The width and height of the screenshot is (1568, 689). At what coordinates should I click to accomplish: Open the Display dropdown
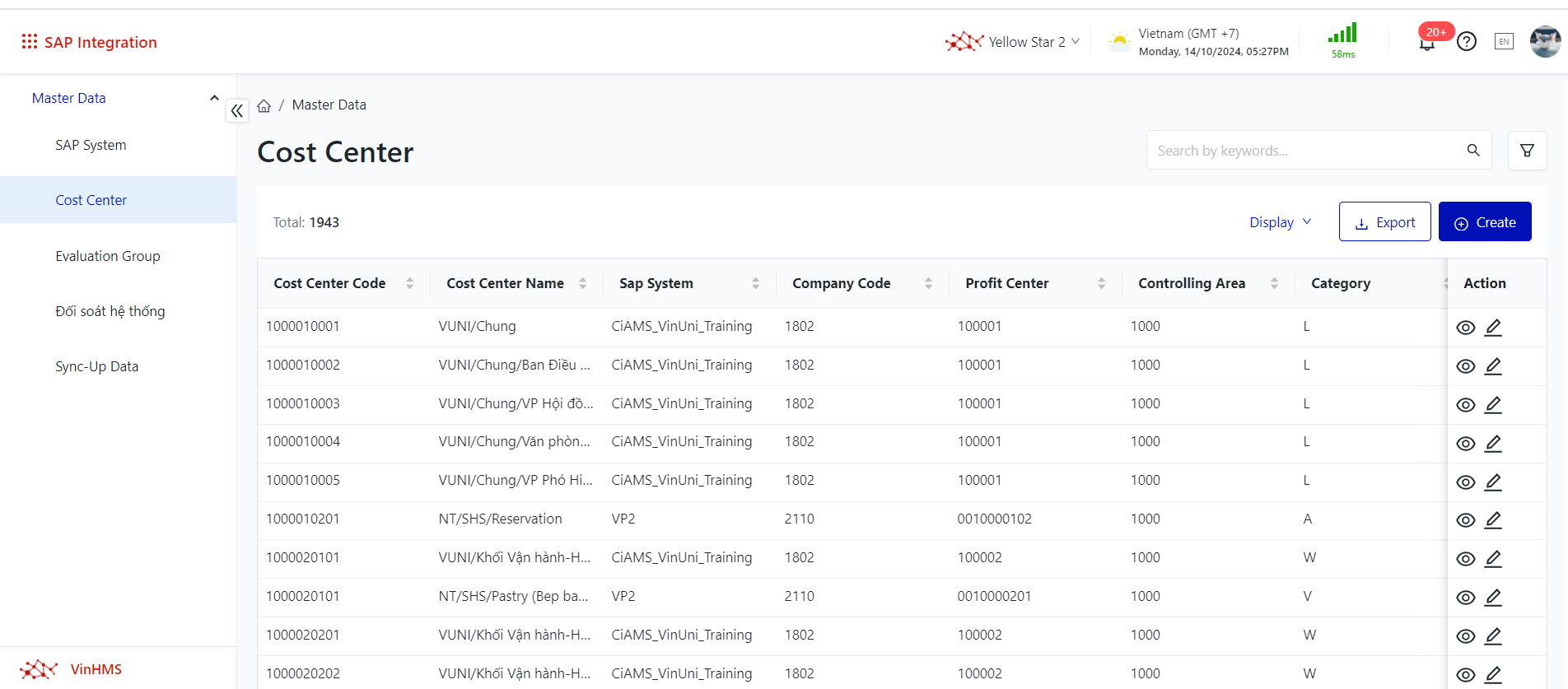tap(1280, 222)
